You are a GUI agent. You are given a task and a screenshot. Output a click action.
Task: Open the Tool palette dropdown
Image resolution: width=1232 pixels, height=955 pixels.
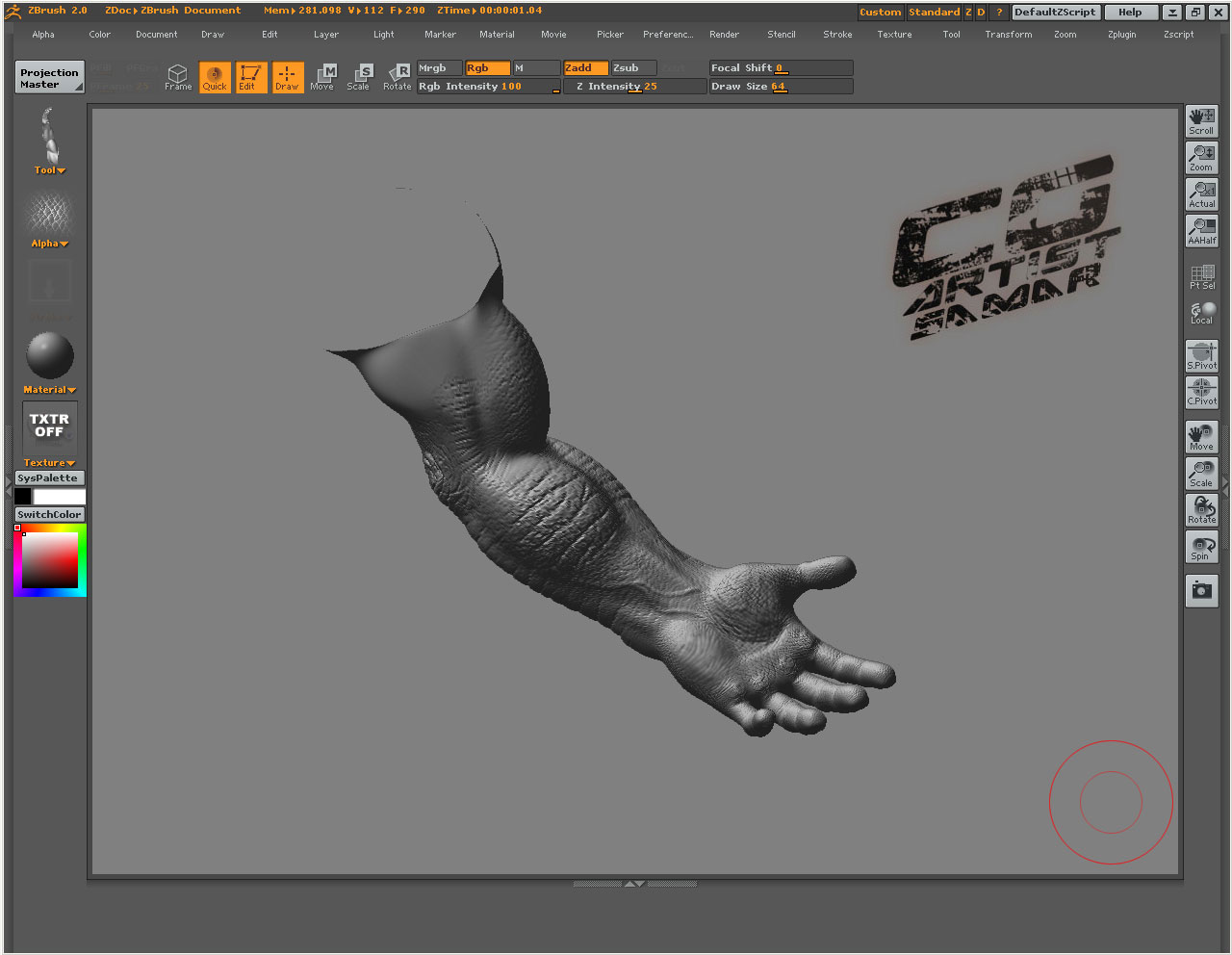click(x=49, y=169)
